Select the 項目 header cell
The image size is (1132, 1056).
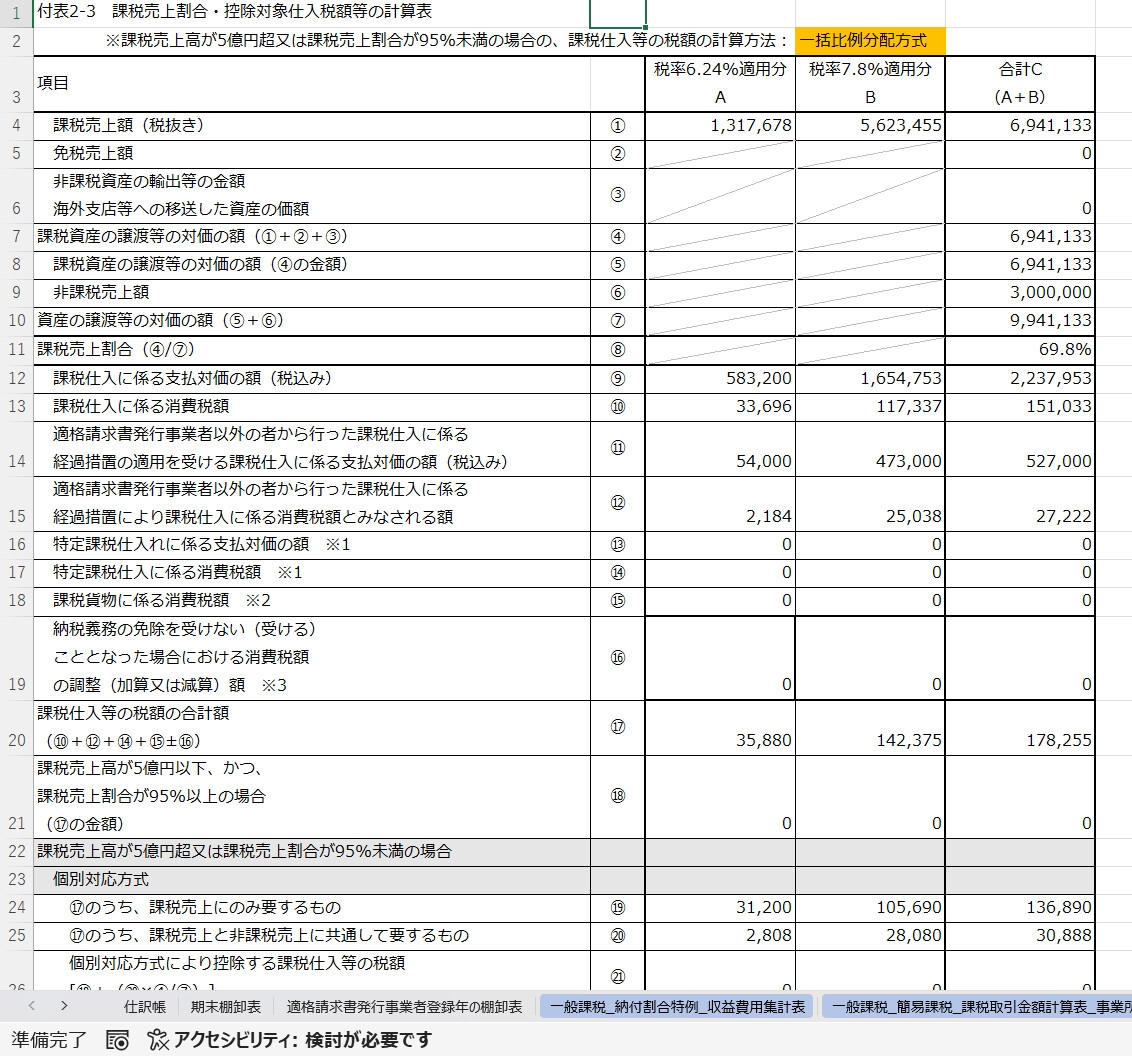pos(312,84)
